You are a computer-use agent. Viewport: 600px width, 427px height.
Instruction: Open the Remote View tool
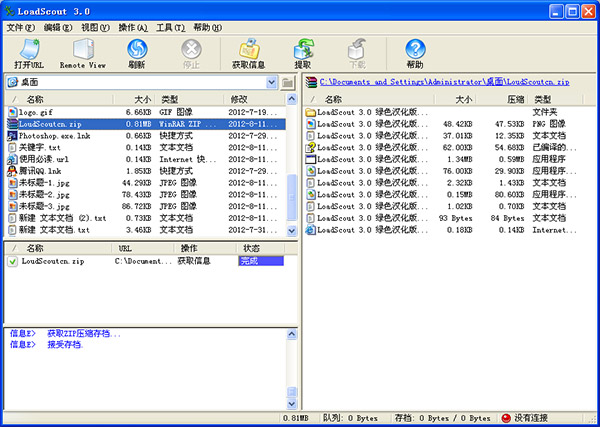pos(83,54)
